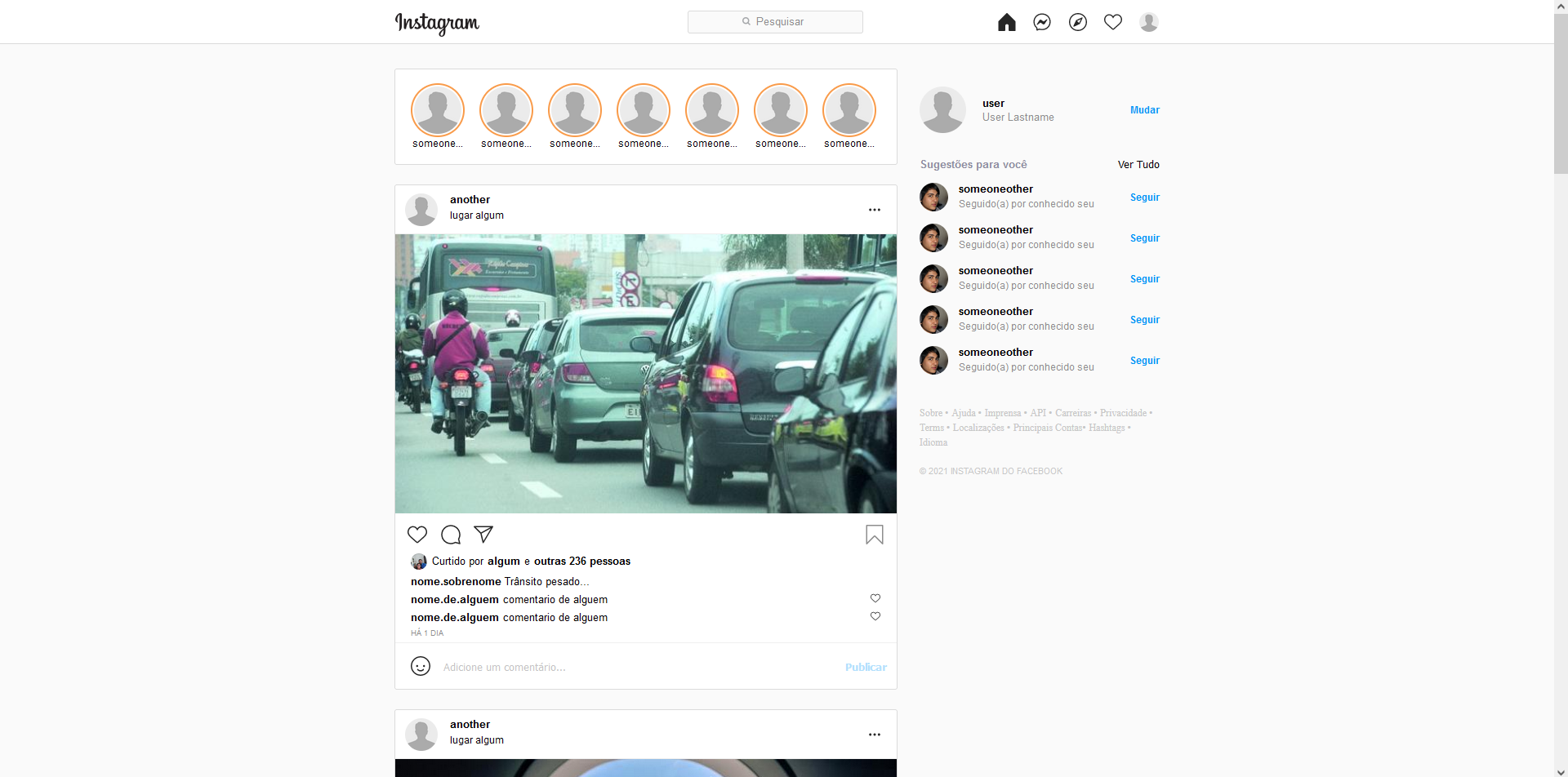1568x777 pixels.
Task: Open the Imprensa footer link
Action: [1003, 413]
